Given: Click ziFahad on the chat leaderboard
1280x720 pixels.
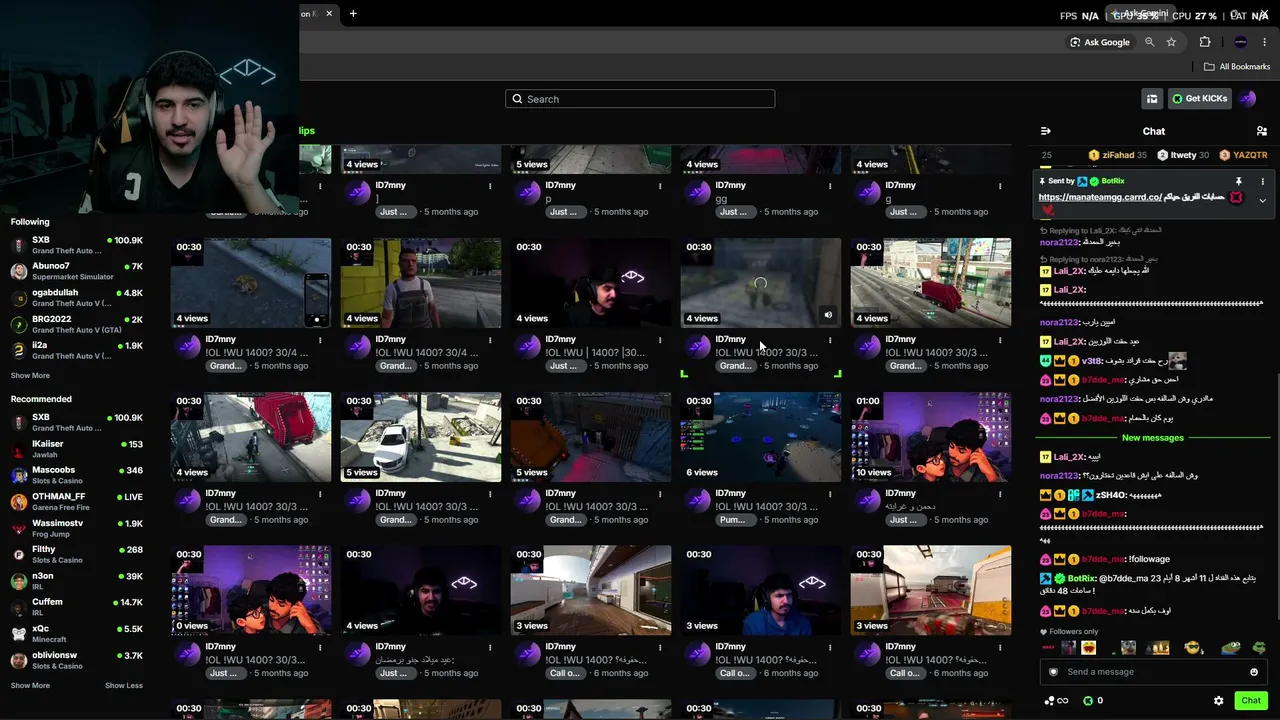Looking at the screenshot, I should coord(1117,155).
